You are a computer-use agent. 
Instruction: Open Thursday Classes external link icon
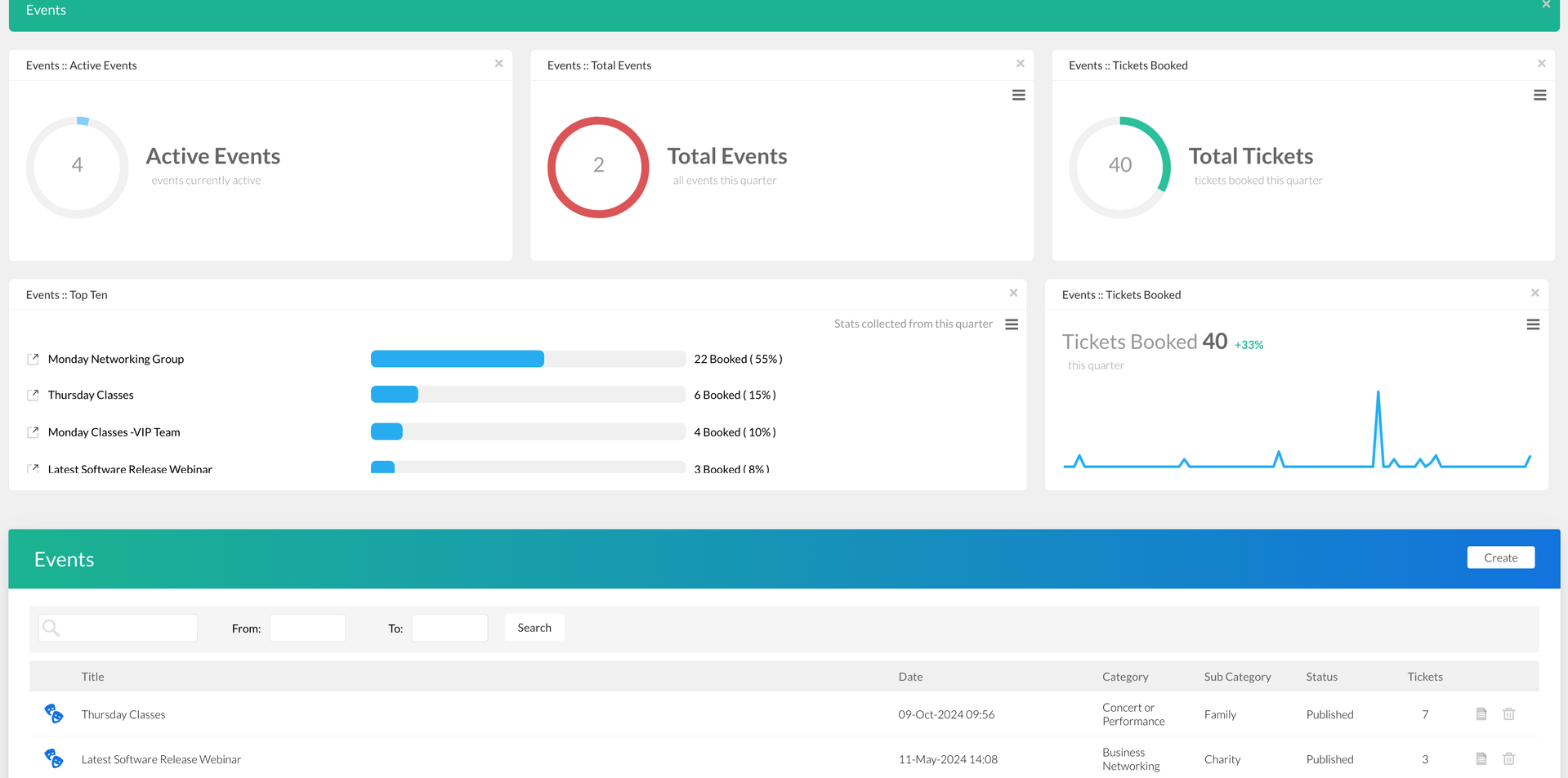click(x=33, y=395)
